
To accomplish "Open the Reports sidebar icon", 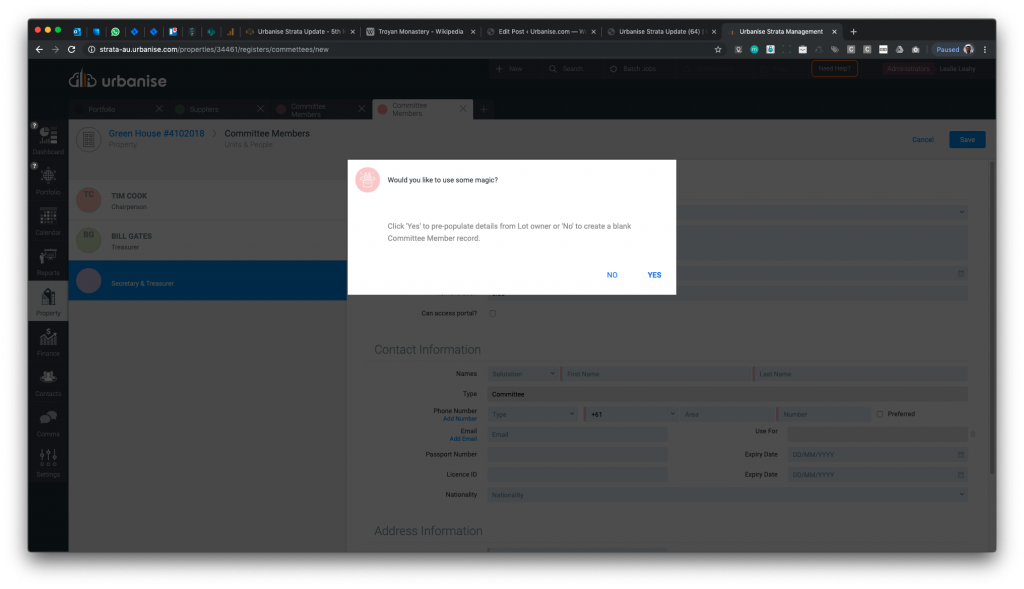I will tap(48, 258).
